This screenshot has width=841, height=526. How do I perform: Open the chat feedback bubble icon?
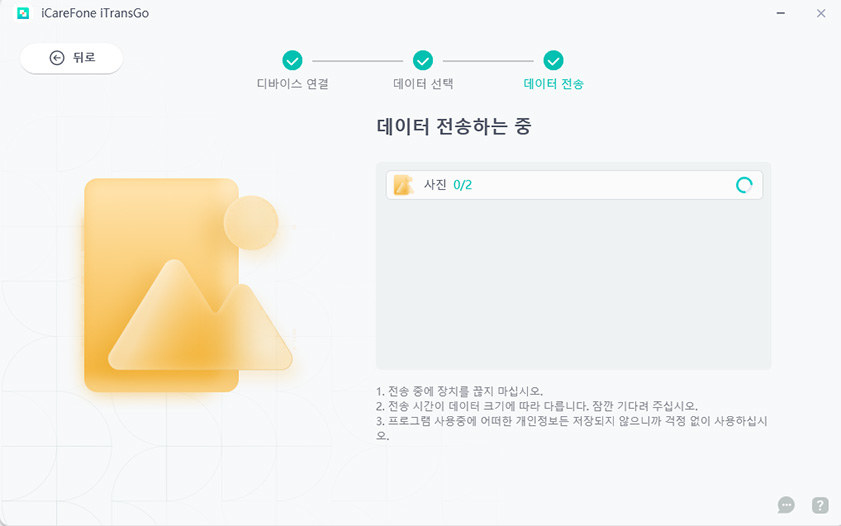coord(786,505)
